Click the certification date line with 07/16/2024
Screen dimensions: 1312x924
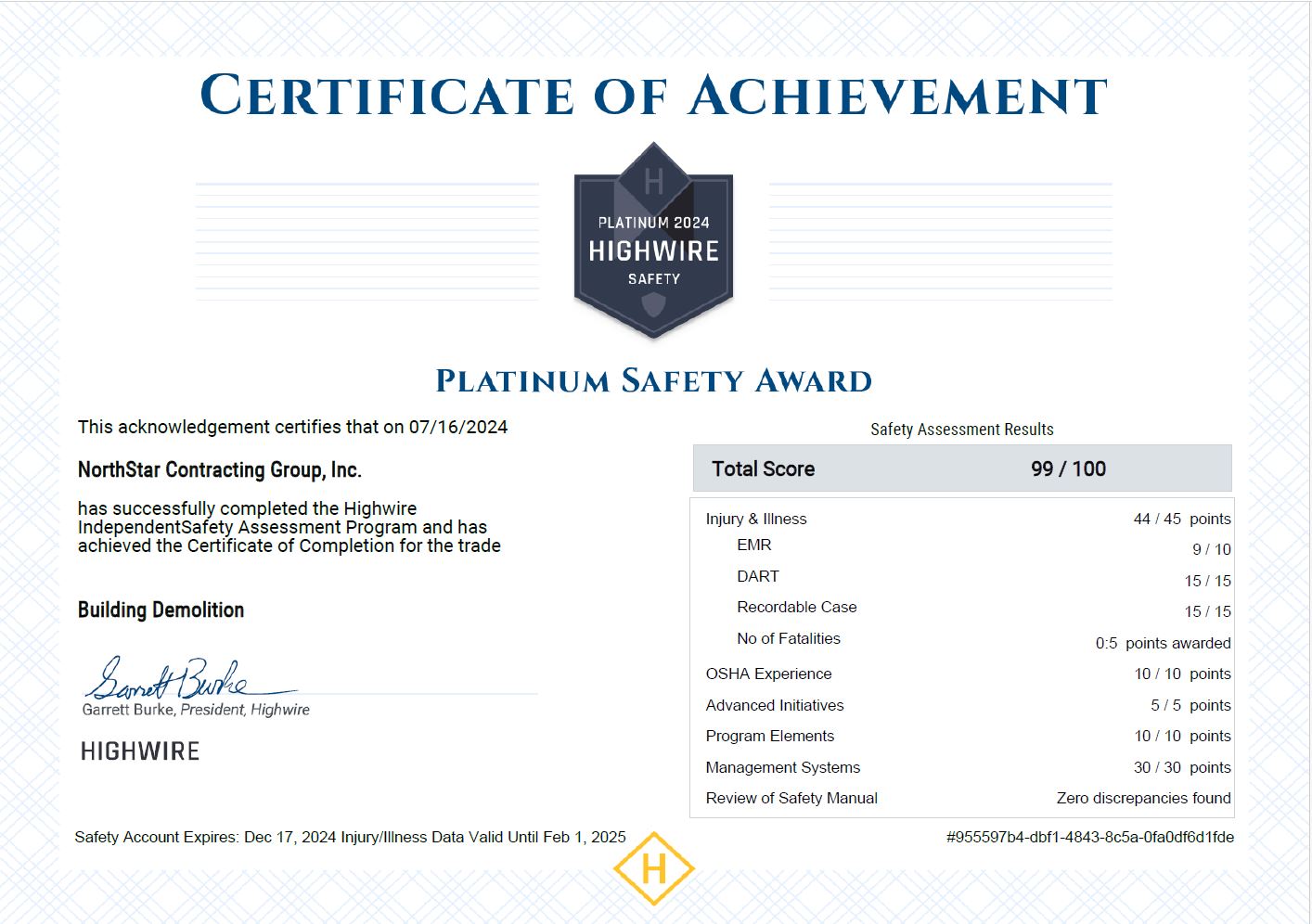293,427
